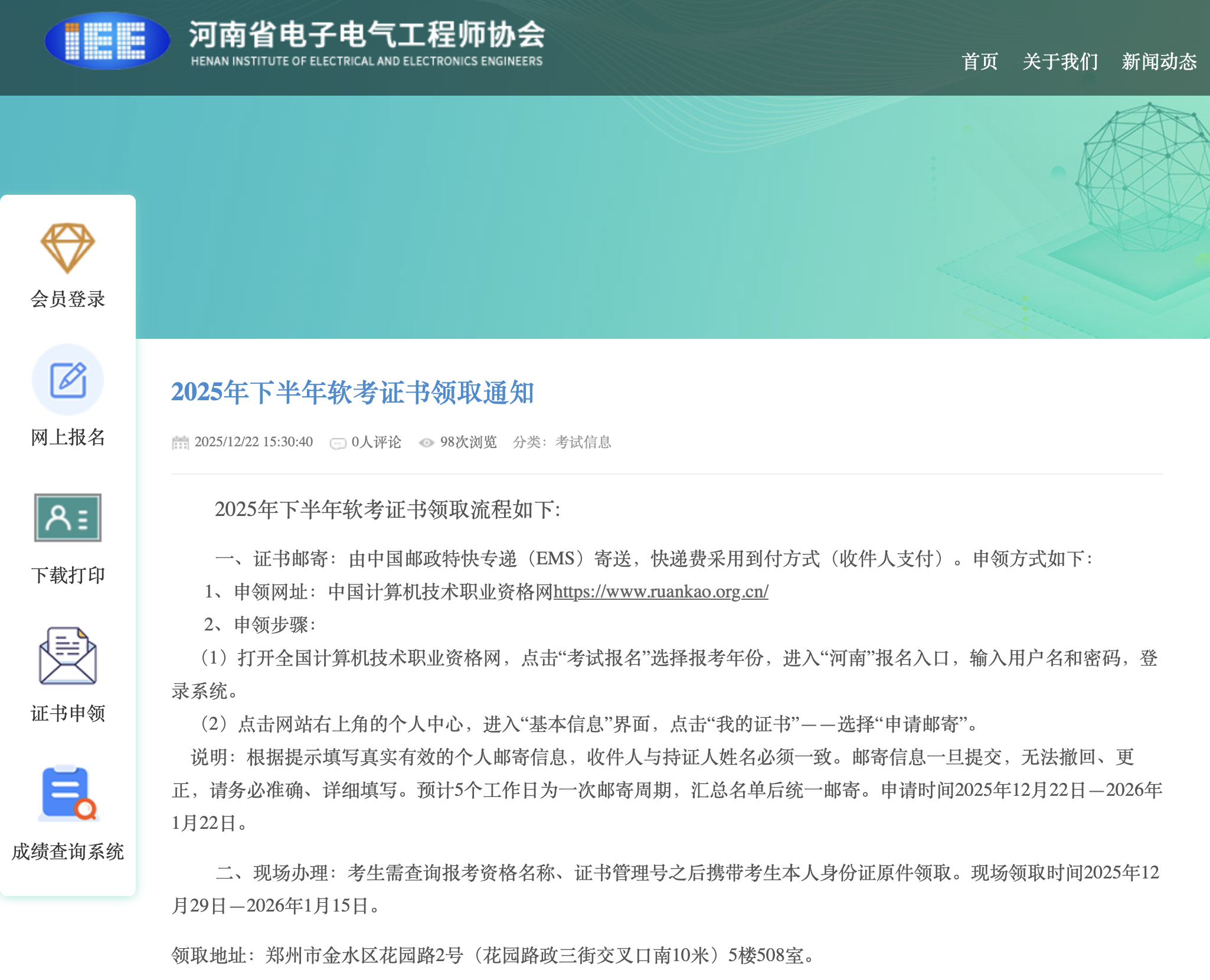Click the 会员登录 sidebar label

click(x=68, y=299)
